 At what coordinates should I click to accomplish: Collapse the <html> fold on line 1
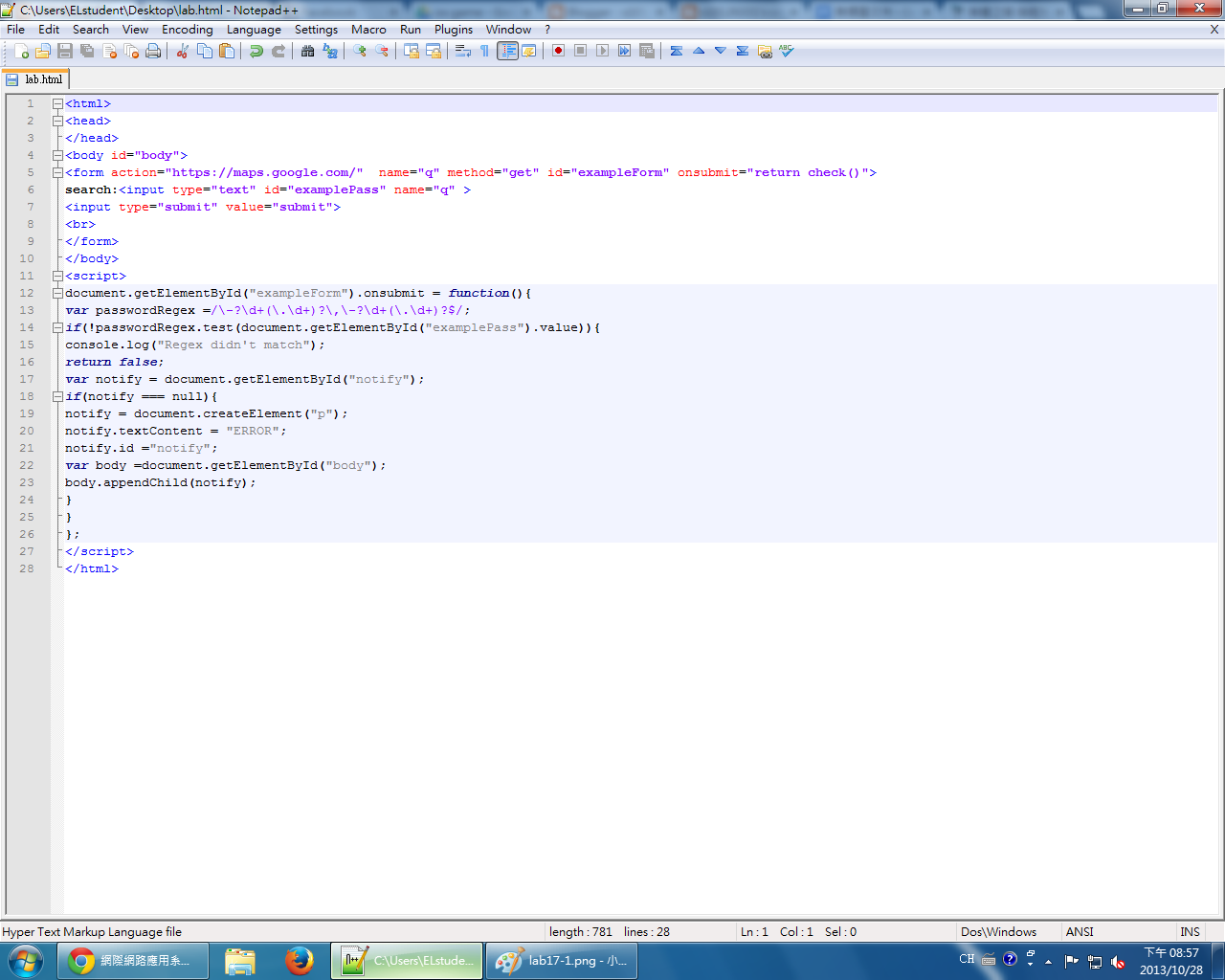pos(57,103)
